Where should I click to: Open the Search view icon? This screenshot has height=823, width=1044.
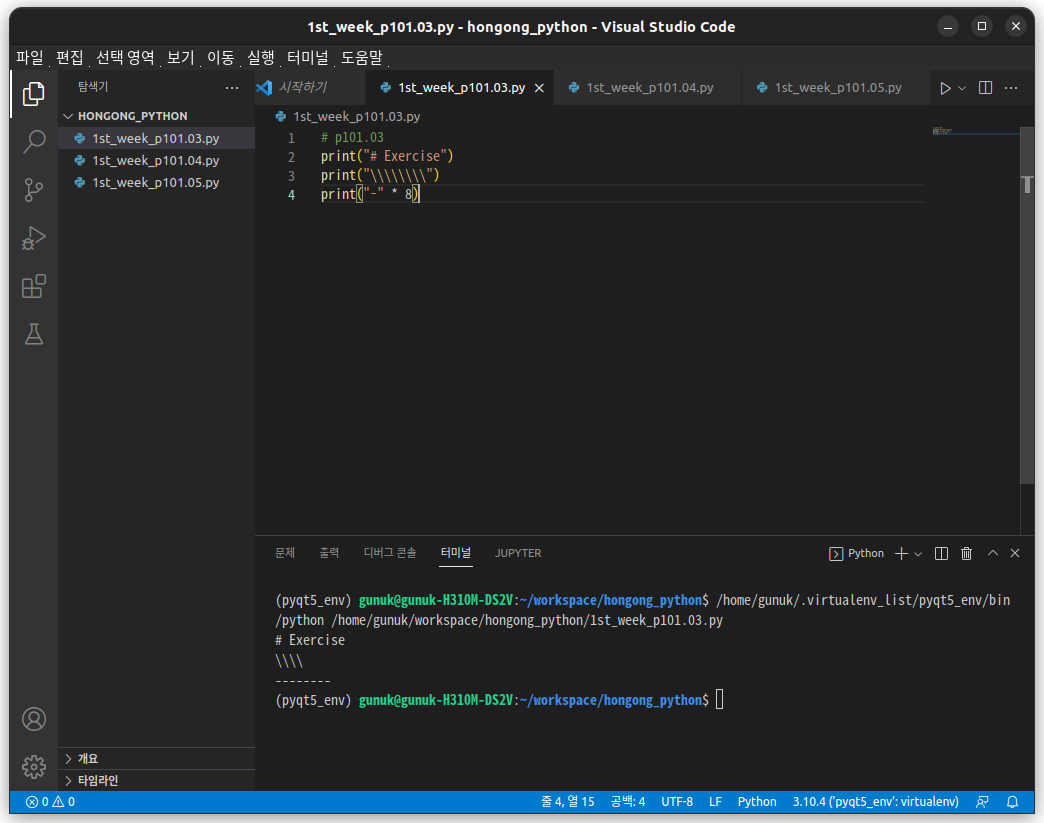coord(33,141)
